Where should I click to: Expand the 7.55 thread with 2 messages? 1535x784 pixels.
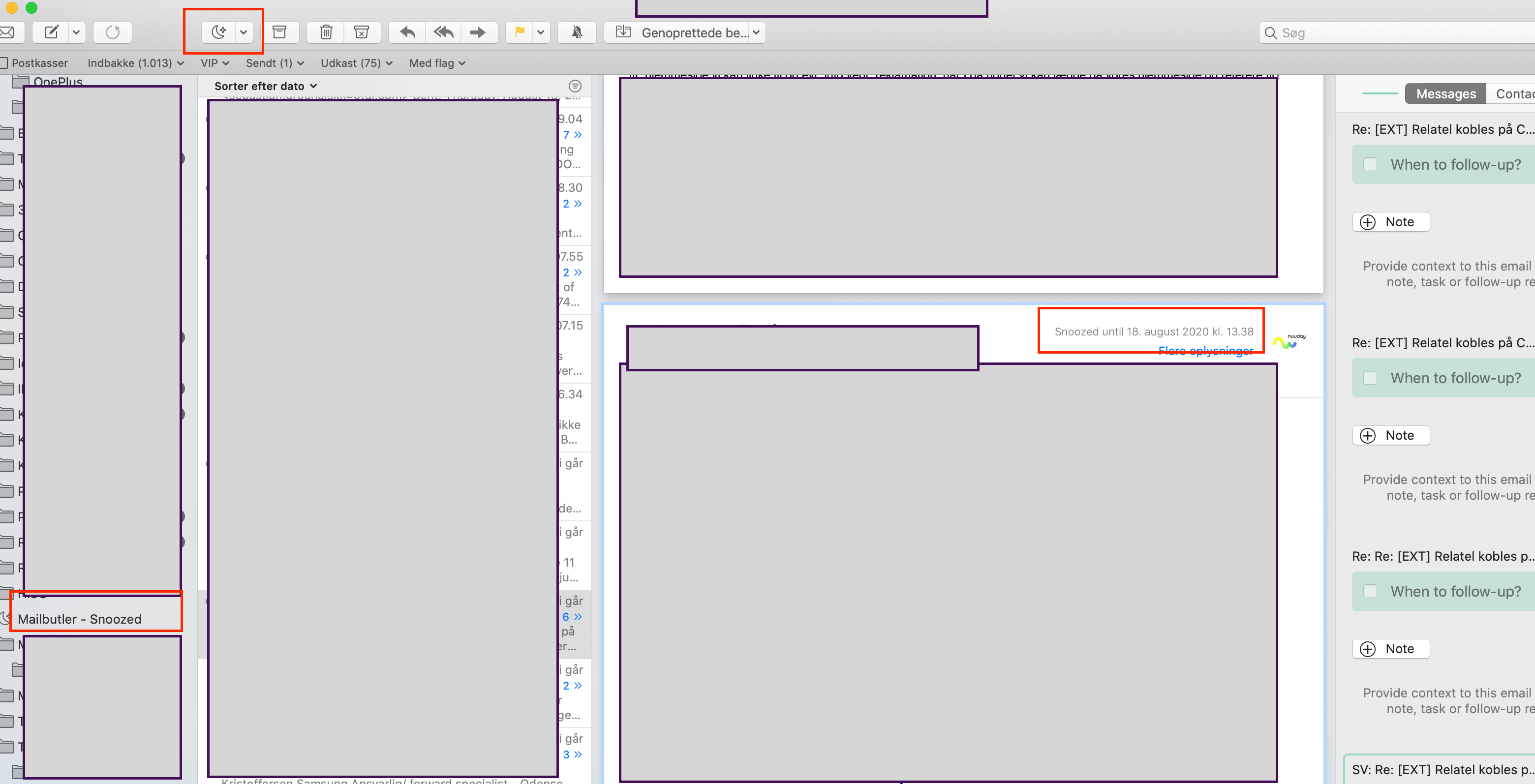[x=572, y=272]
